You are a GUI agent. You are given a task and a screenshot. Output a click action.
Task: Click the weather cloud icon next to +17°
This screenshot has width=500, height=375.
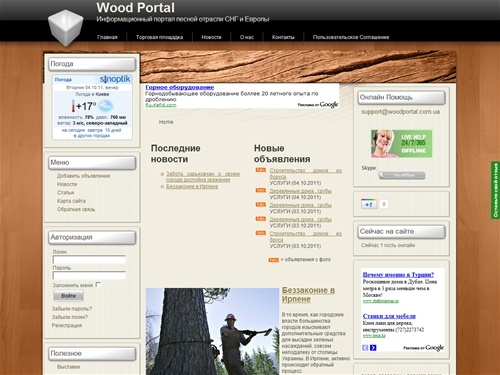click(x=106, y=106)
